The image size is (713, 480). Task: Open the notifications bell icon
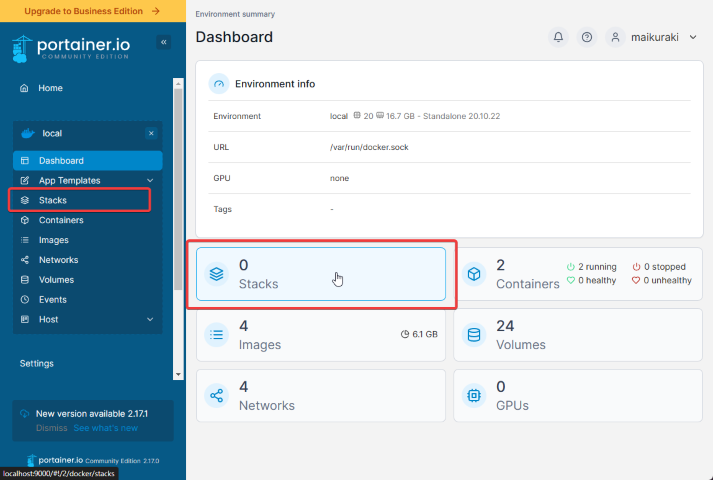[x=558, y=37]
